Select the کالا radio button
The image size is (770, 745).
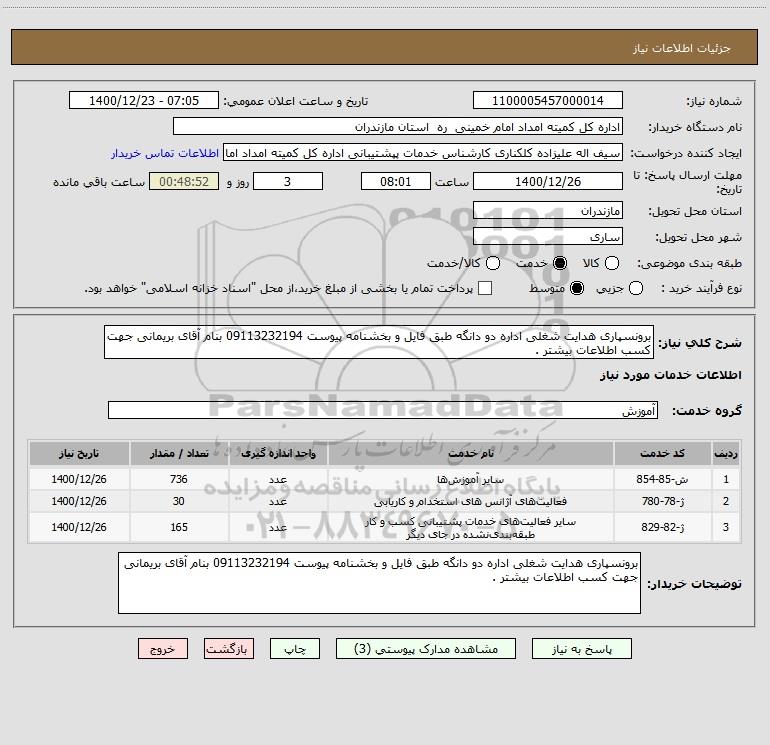point(611,263)
